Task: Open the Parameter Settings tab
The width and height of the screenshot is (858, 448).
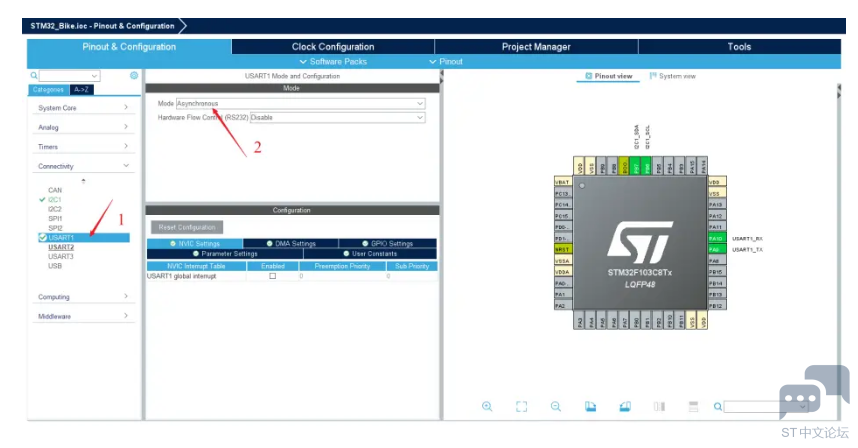Action: coord(225,254)
